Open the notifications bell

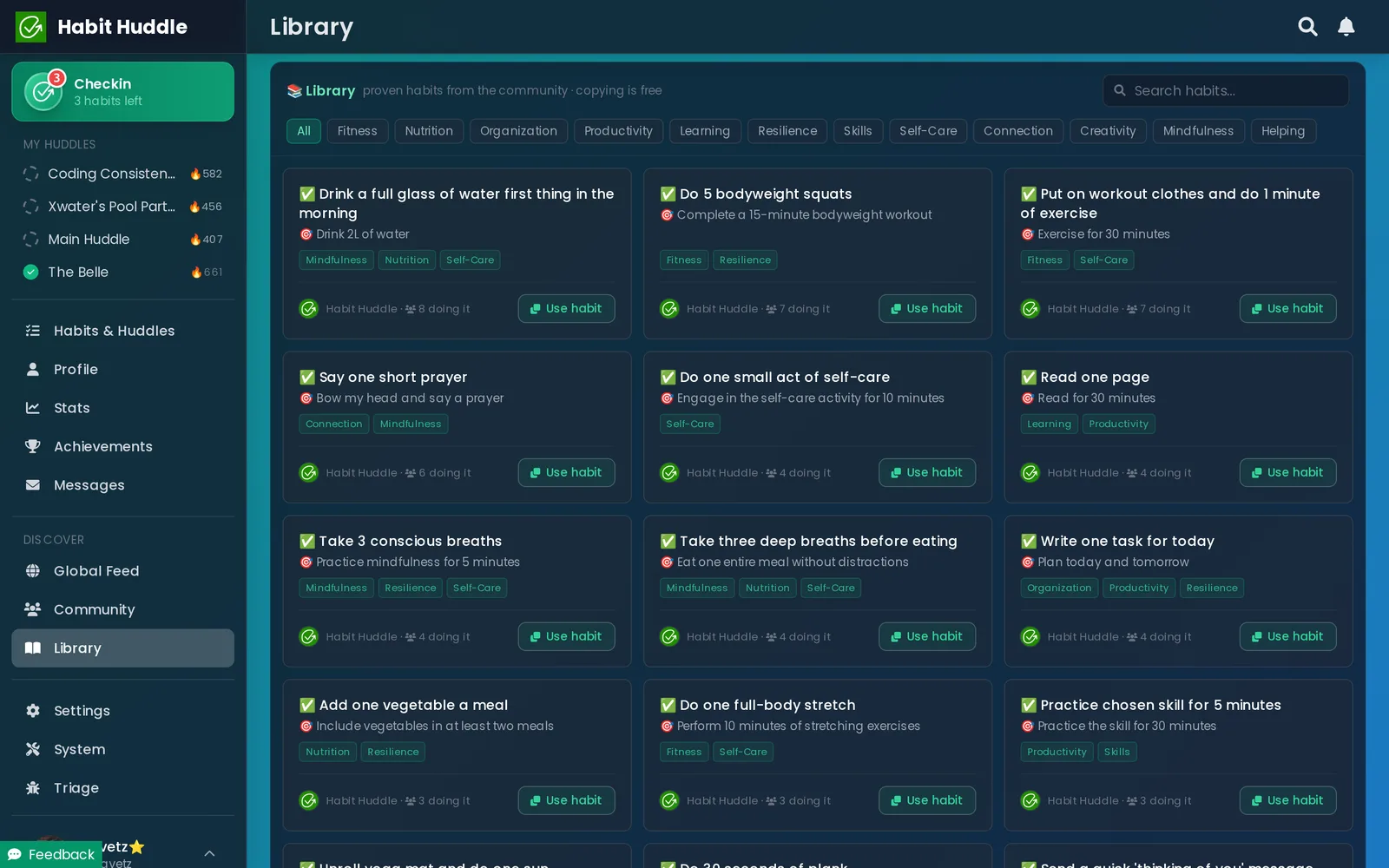pos(1346,27)
